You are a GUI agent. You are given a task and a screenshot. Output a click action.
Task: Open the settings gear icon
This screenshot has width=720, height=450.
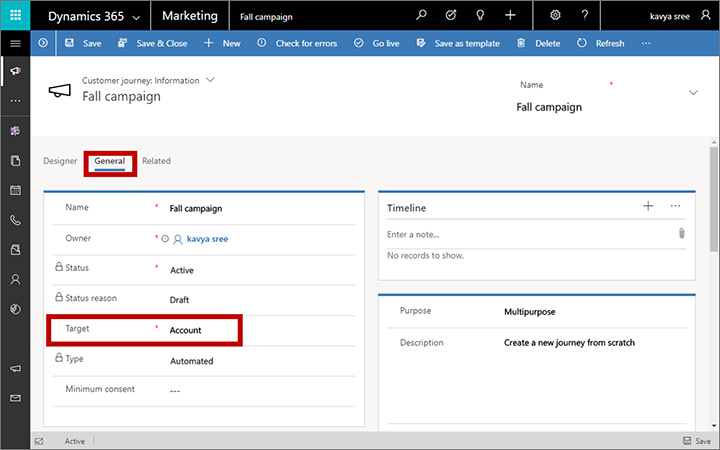pyautogui.click(x=555, y=15)
